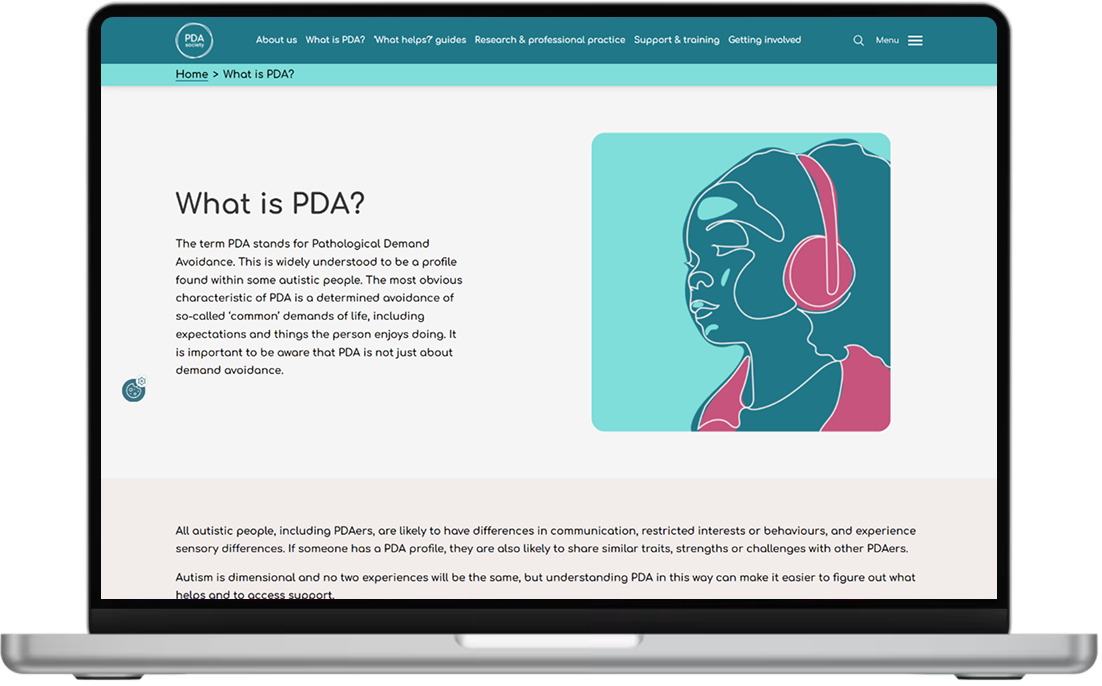
Task: Click the hamburger menu icon
Action: tap(915, 41)
